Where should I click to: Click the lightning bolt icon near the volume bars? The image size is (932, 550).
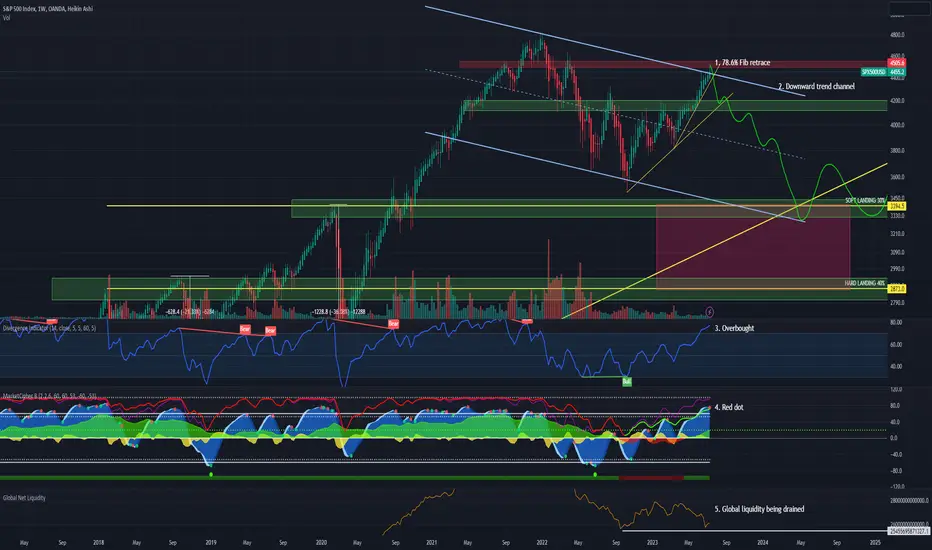(709, 312)
